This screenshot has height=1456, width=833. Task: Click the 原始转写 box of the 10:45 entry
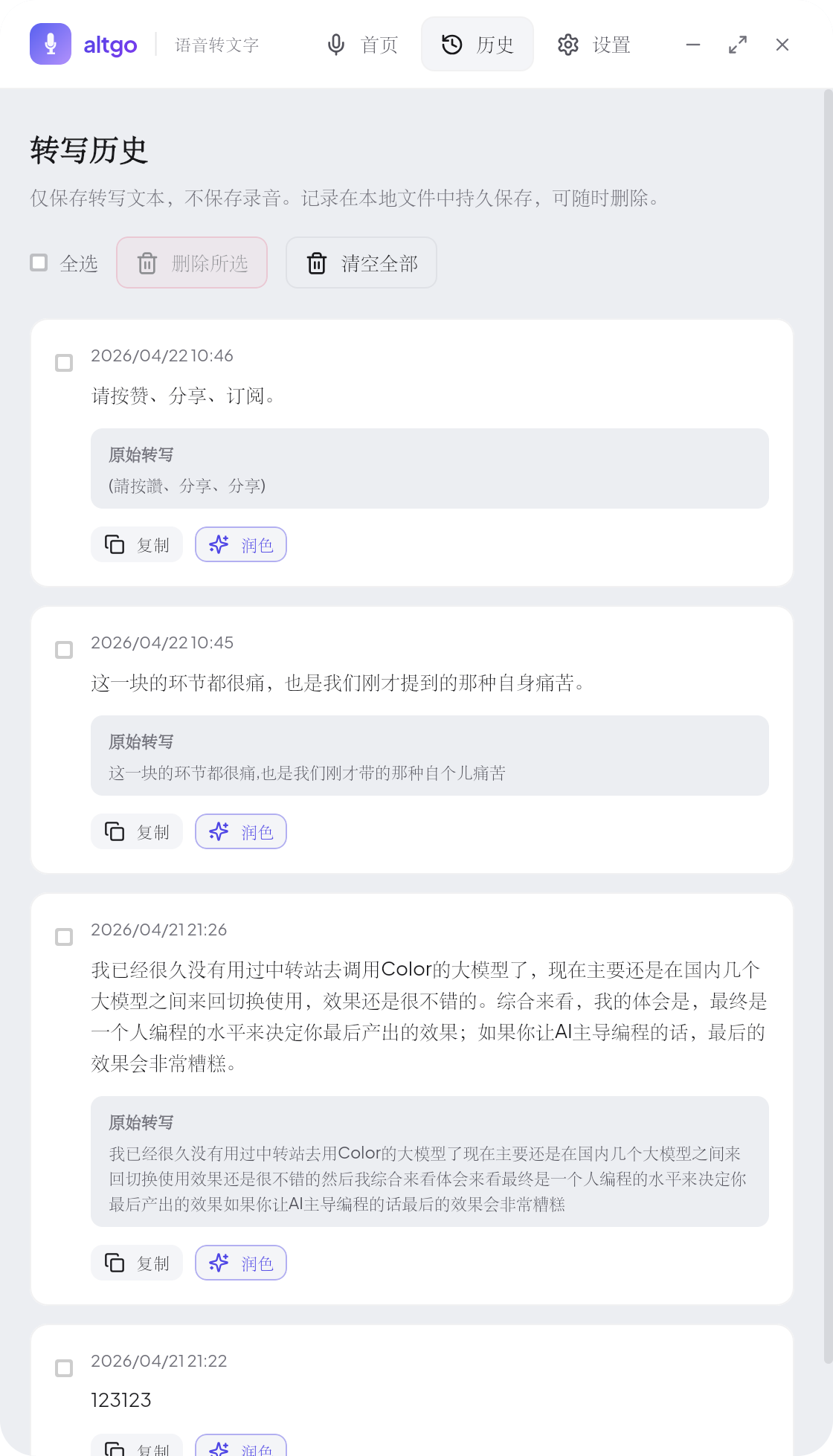tap(429, 756)
